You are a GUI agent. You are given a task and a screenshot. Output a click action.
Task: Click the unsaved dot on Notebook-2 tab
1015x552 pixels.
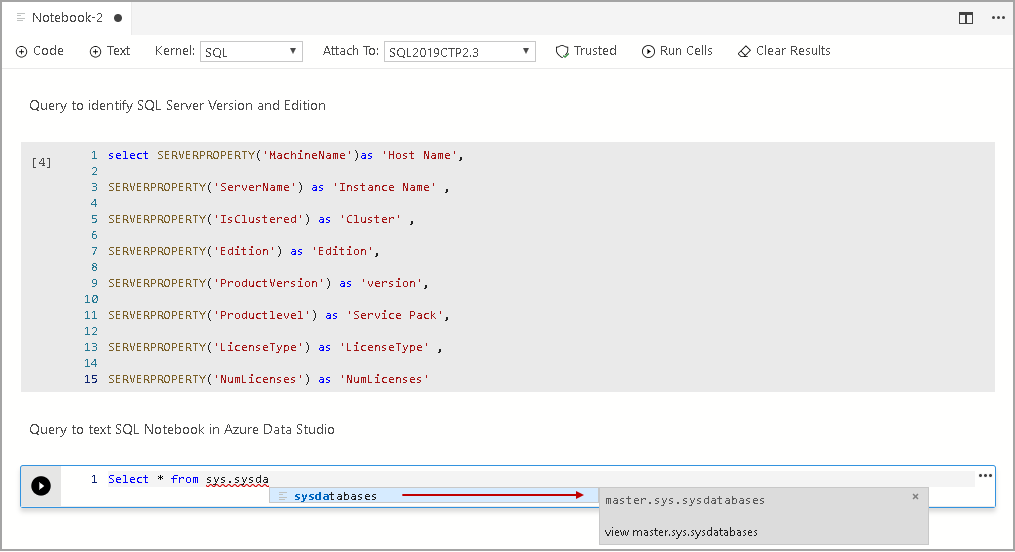(118, 18)
